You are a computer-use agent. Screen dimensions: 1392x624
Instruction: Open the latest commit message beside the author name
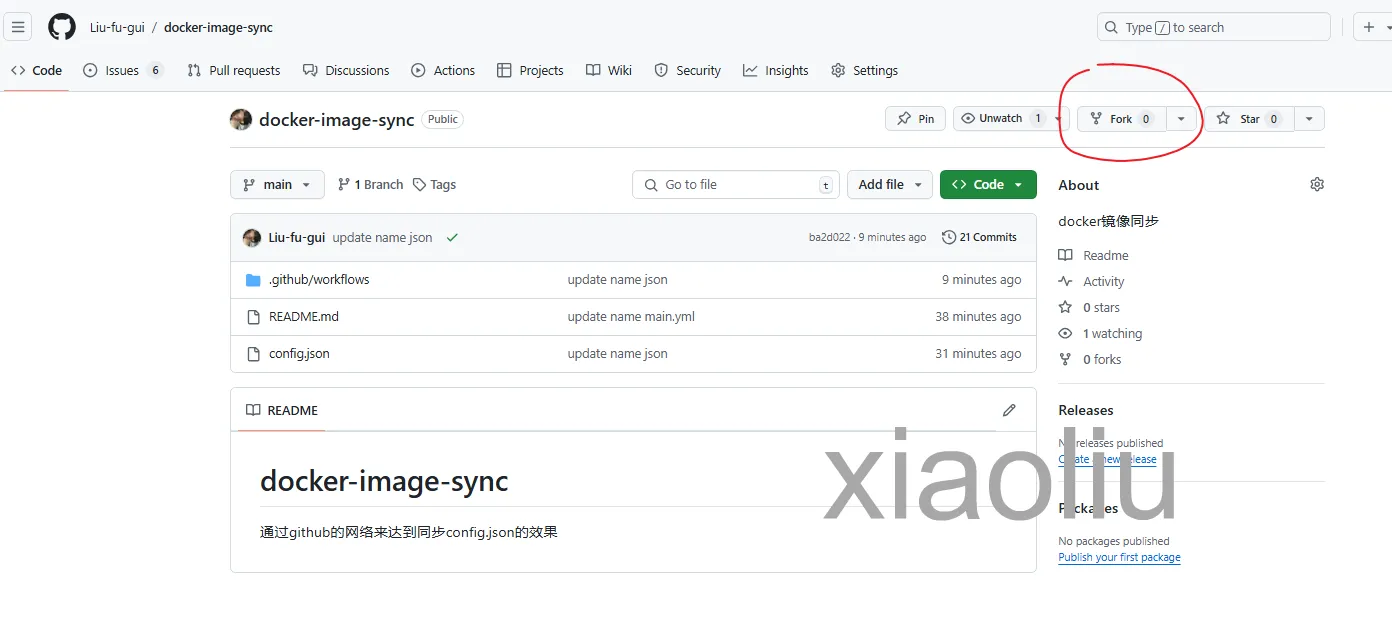pyautogui.click(x=383, y=238)
